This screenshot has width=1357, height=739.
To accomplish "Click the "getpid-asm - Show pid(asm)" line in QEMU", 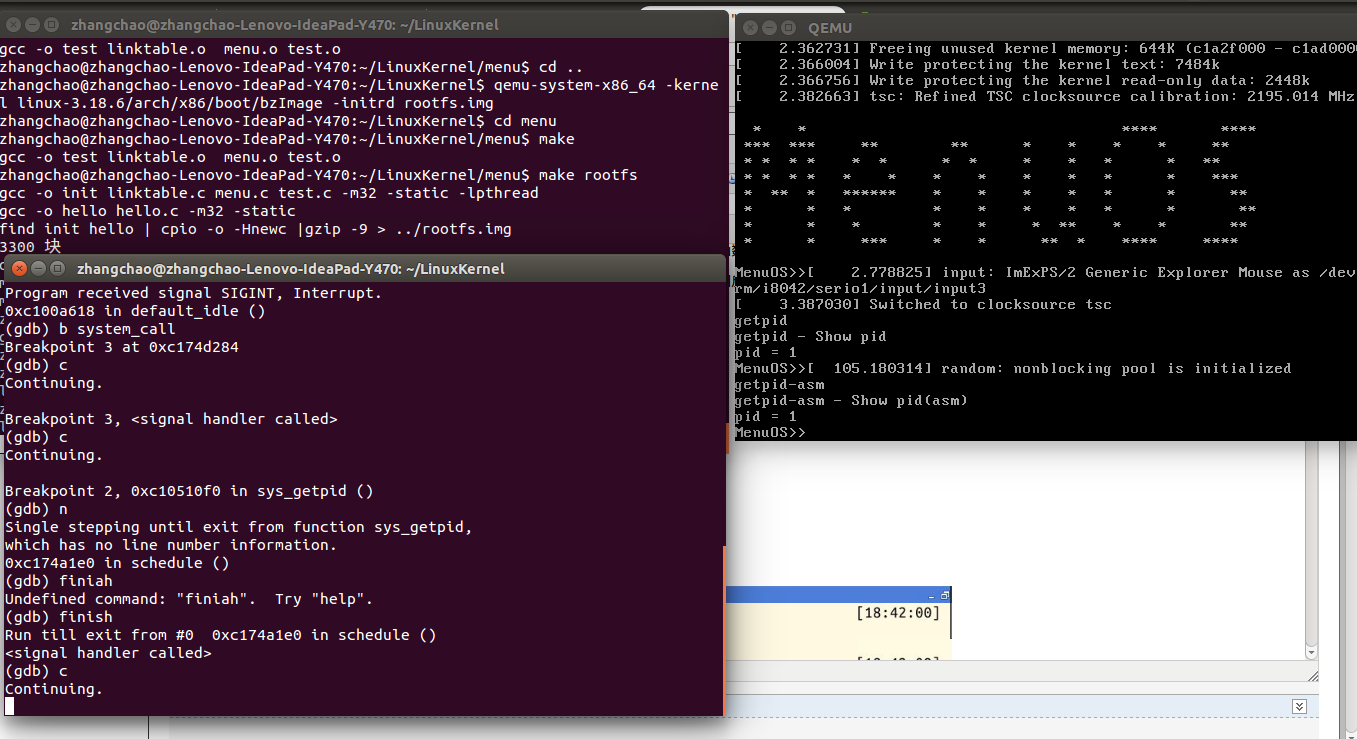I will click(x=851, y=400).
